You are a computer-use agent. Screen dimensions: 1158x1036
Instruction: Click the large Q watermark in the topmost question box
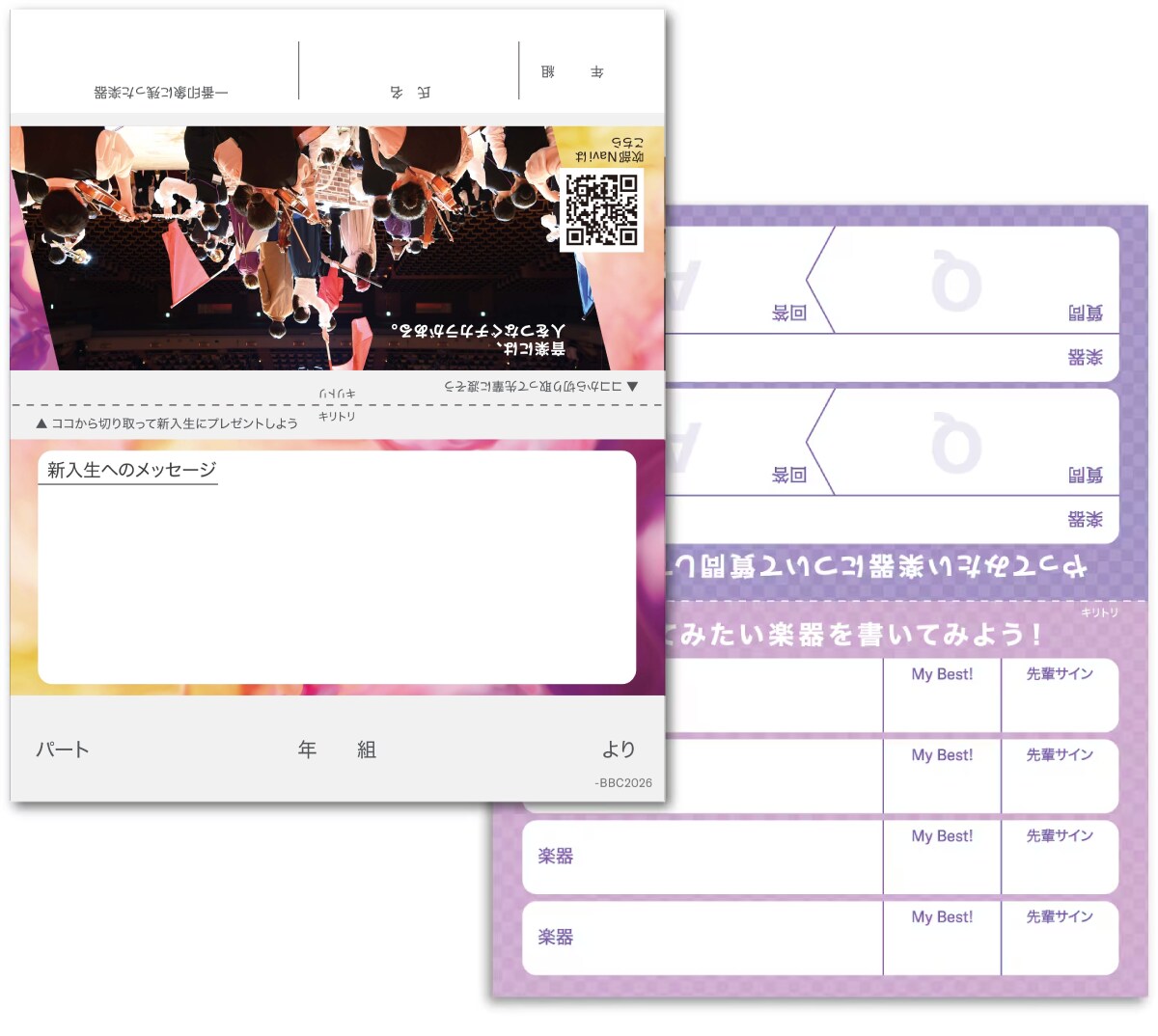956,282
